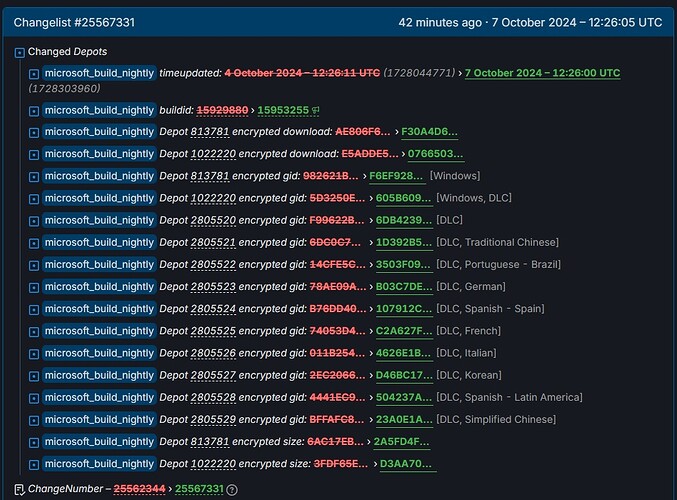Click the modified icon on the buildid row

(34, 111)
